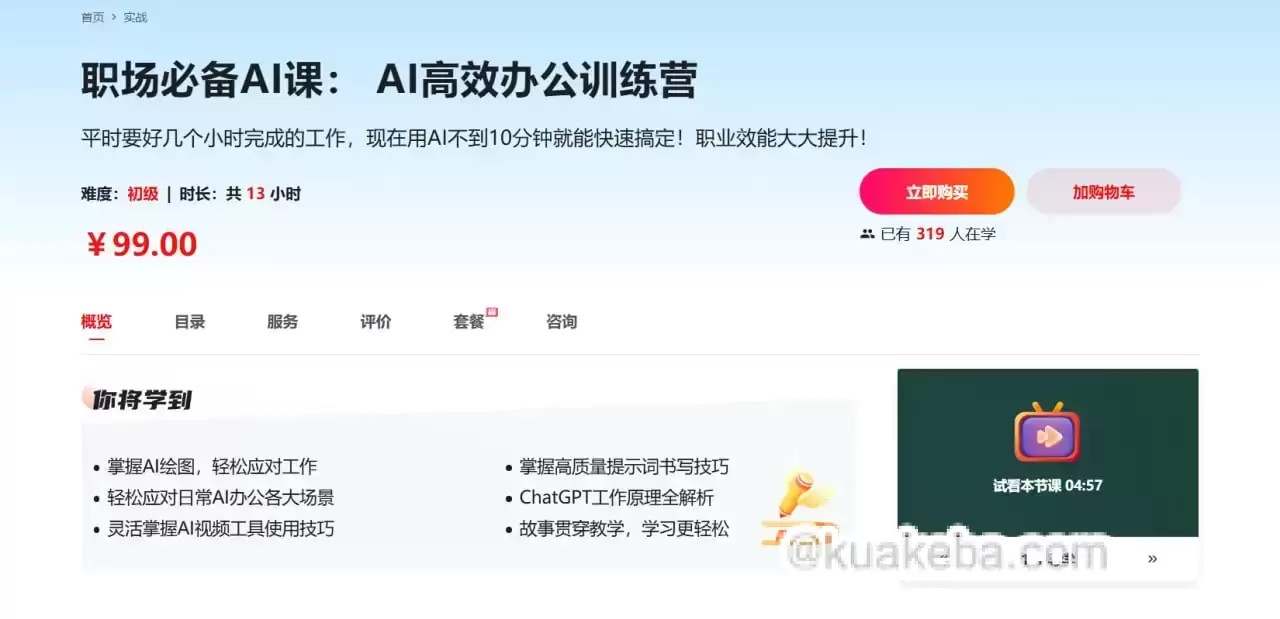Viewport: 1280px width, 619px height.
Task: Open the 目录 tab
Action: (190, 322)
